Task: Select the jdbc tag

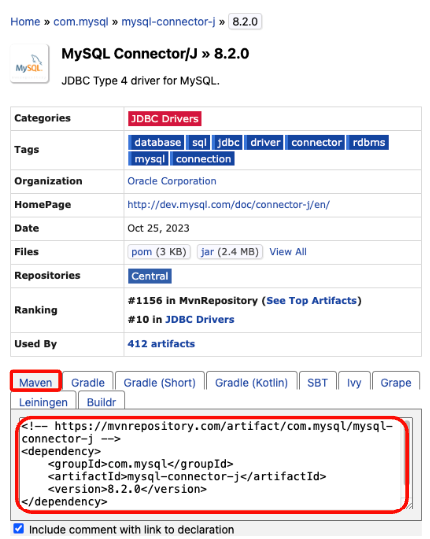Action: point(228,142)
